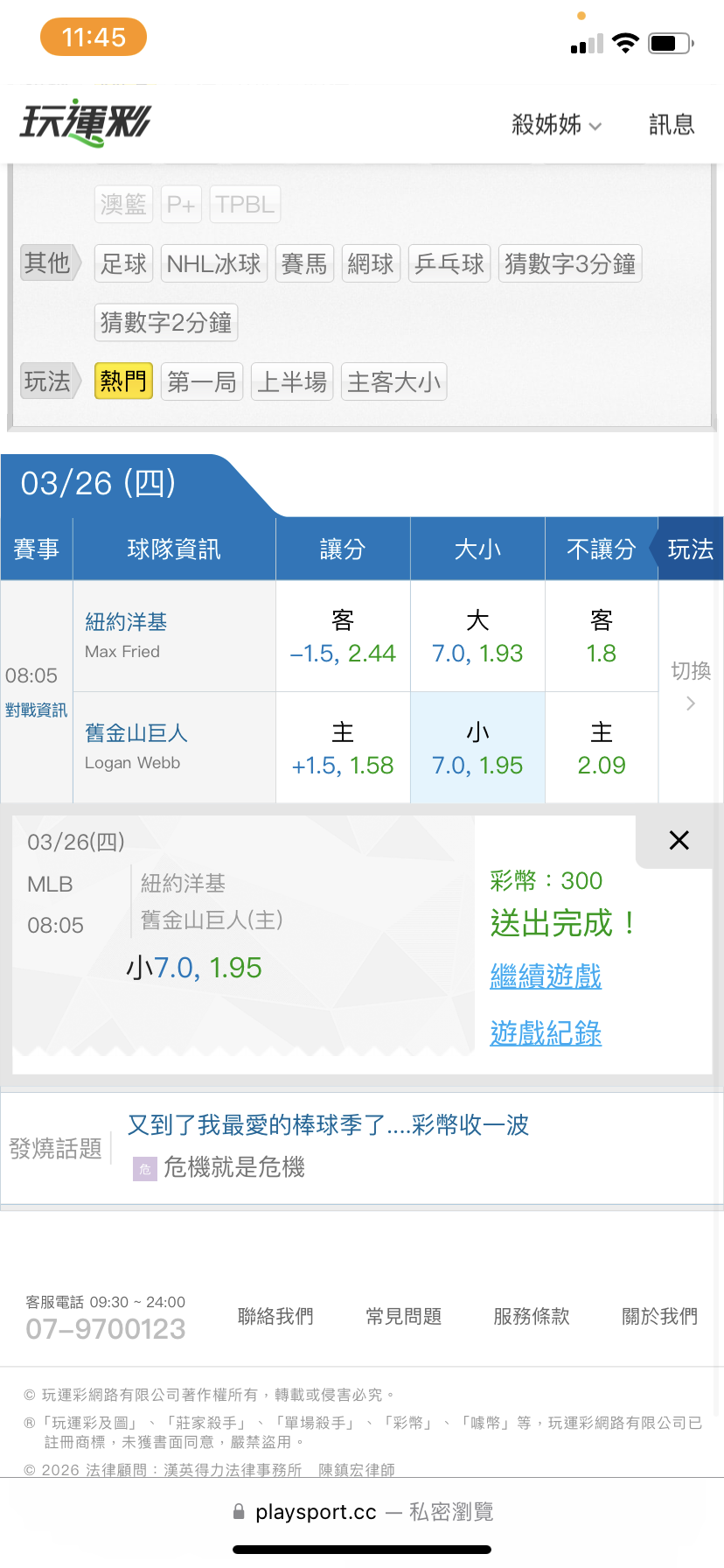The image size is (724, 1568).
Task: Open the 玩法 column header tab
Action: coord(690,549)
